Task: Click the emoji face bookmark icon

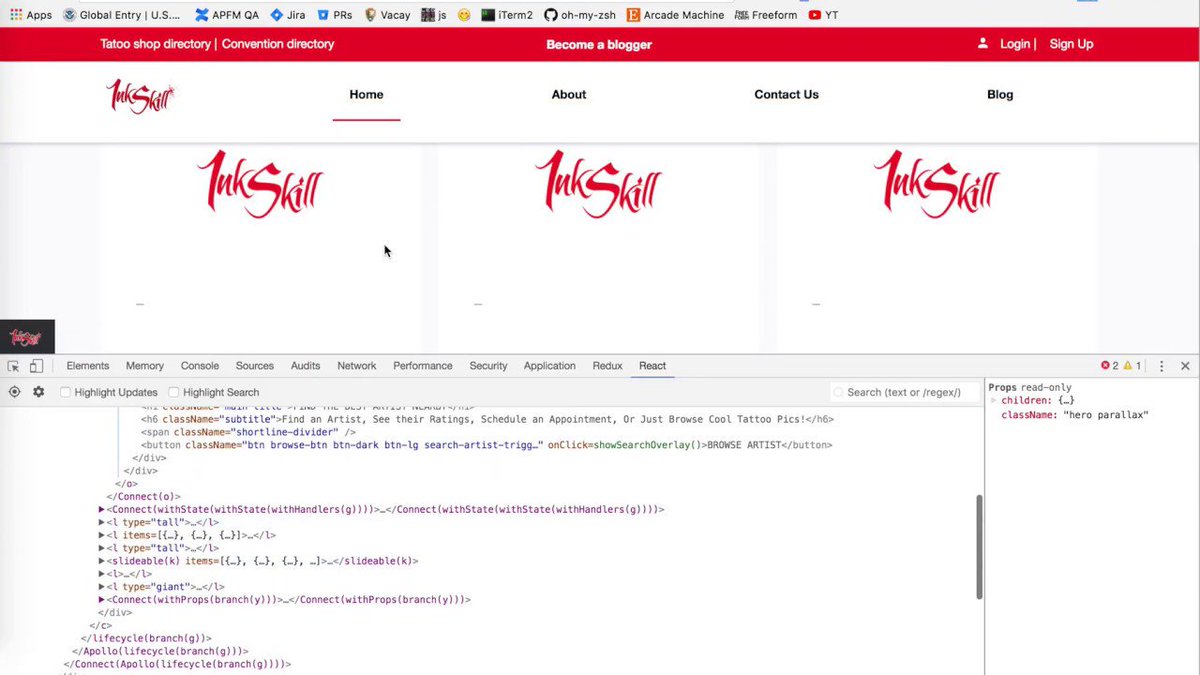Action: 464,15
